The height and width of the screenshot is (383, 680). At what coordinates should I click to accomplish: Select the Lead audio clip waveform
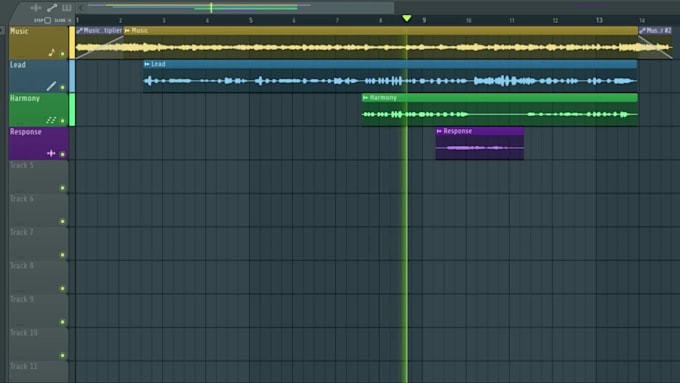[390, 81]
